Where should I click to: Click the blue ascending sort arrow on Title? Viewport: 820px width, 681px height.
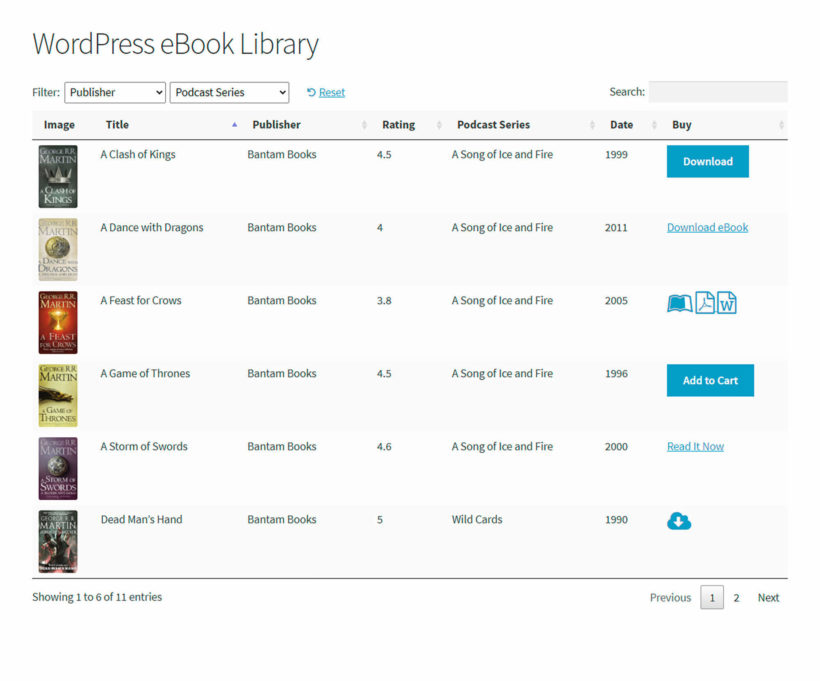point(233,125)
